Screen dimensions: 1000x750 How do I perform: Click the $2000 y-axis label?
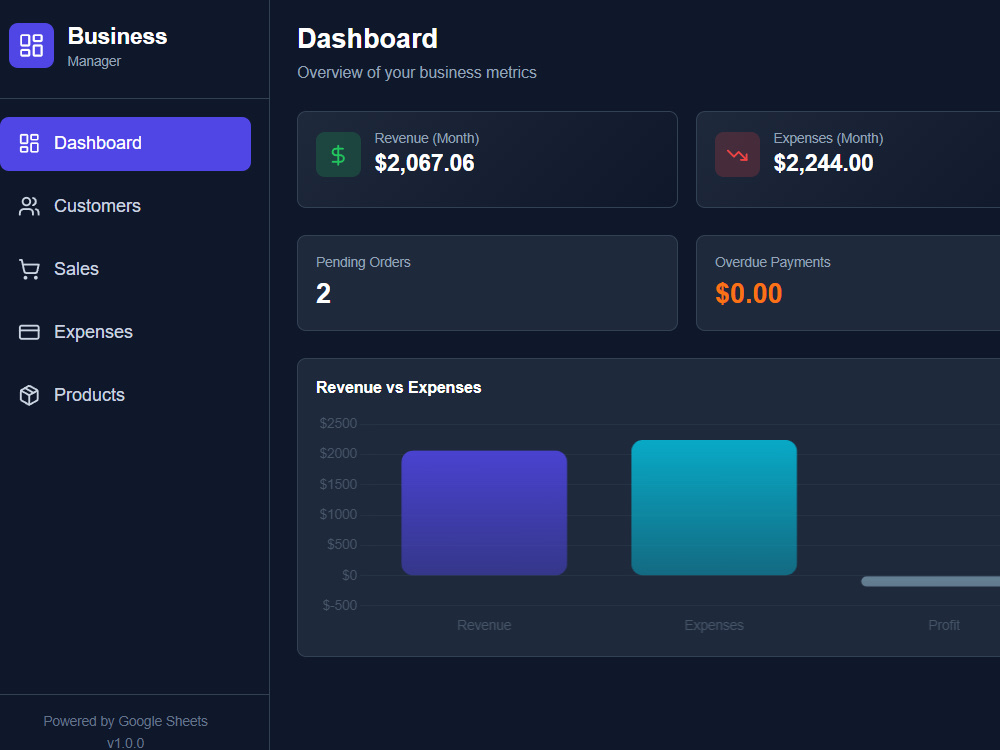pos(338,453)
